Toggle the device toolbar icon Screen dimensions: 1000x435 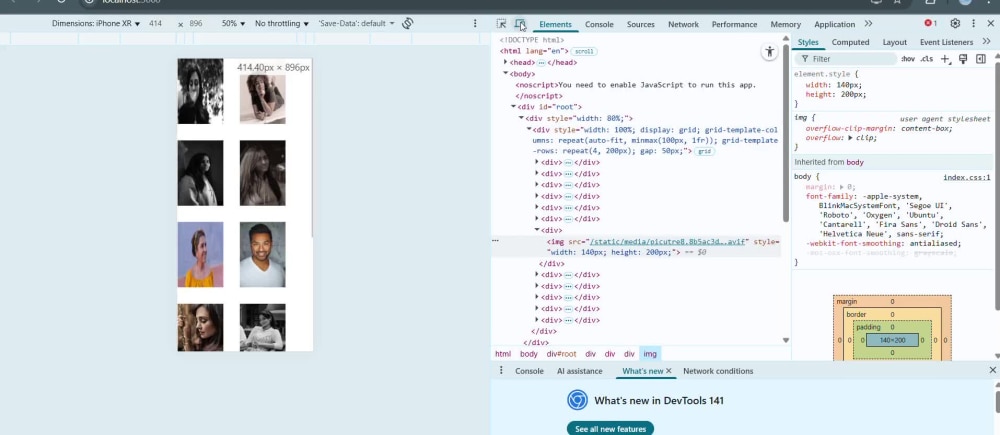click(520, 24)
